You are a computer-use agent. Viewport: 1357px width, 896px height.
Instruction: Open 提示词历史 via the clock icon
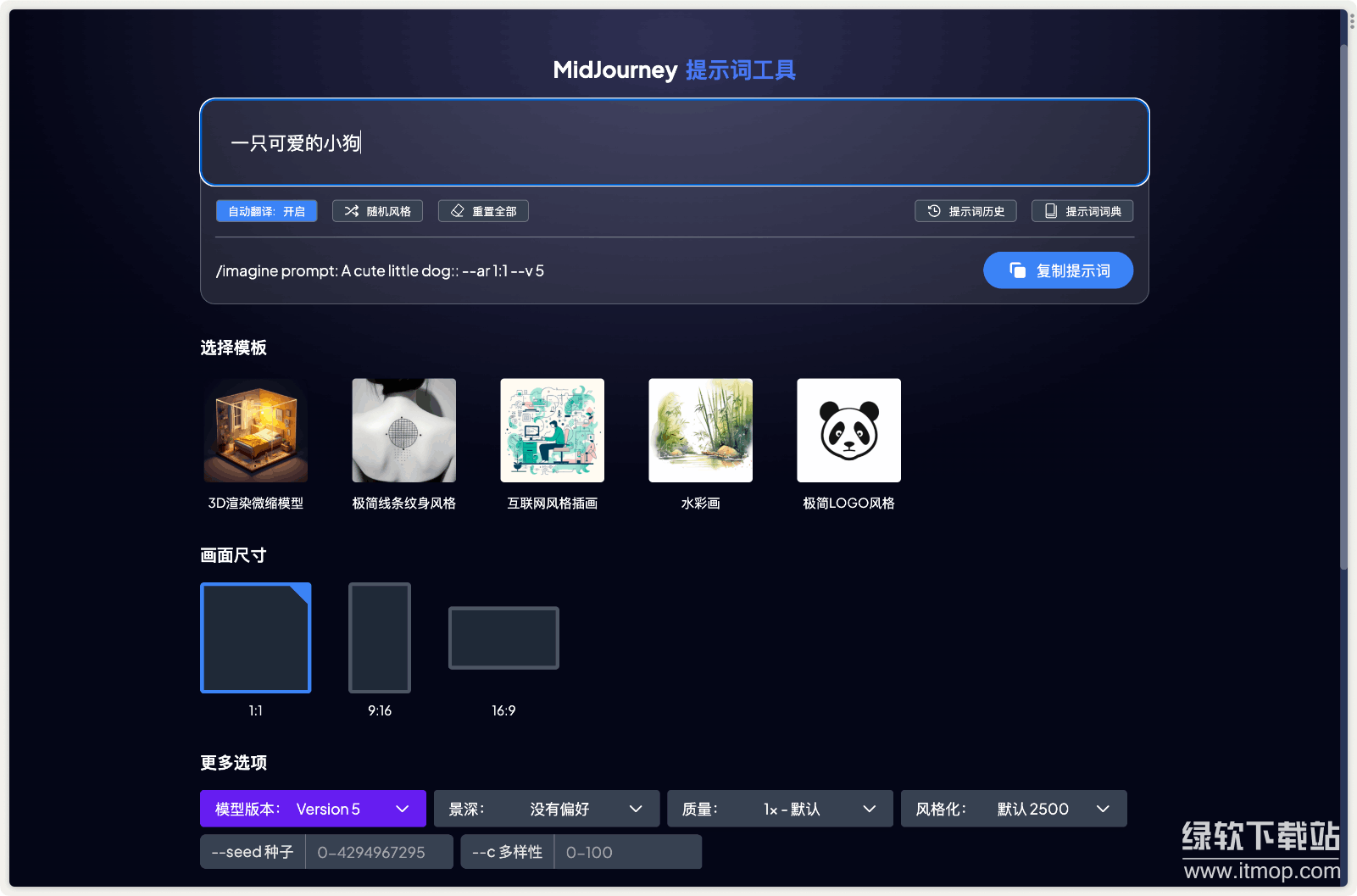tap(934, 211)
